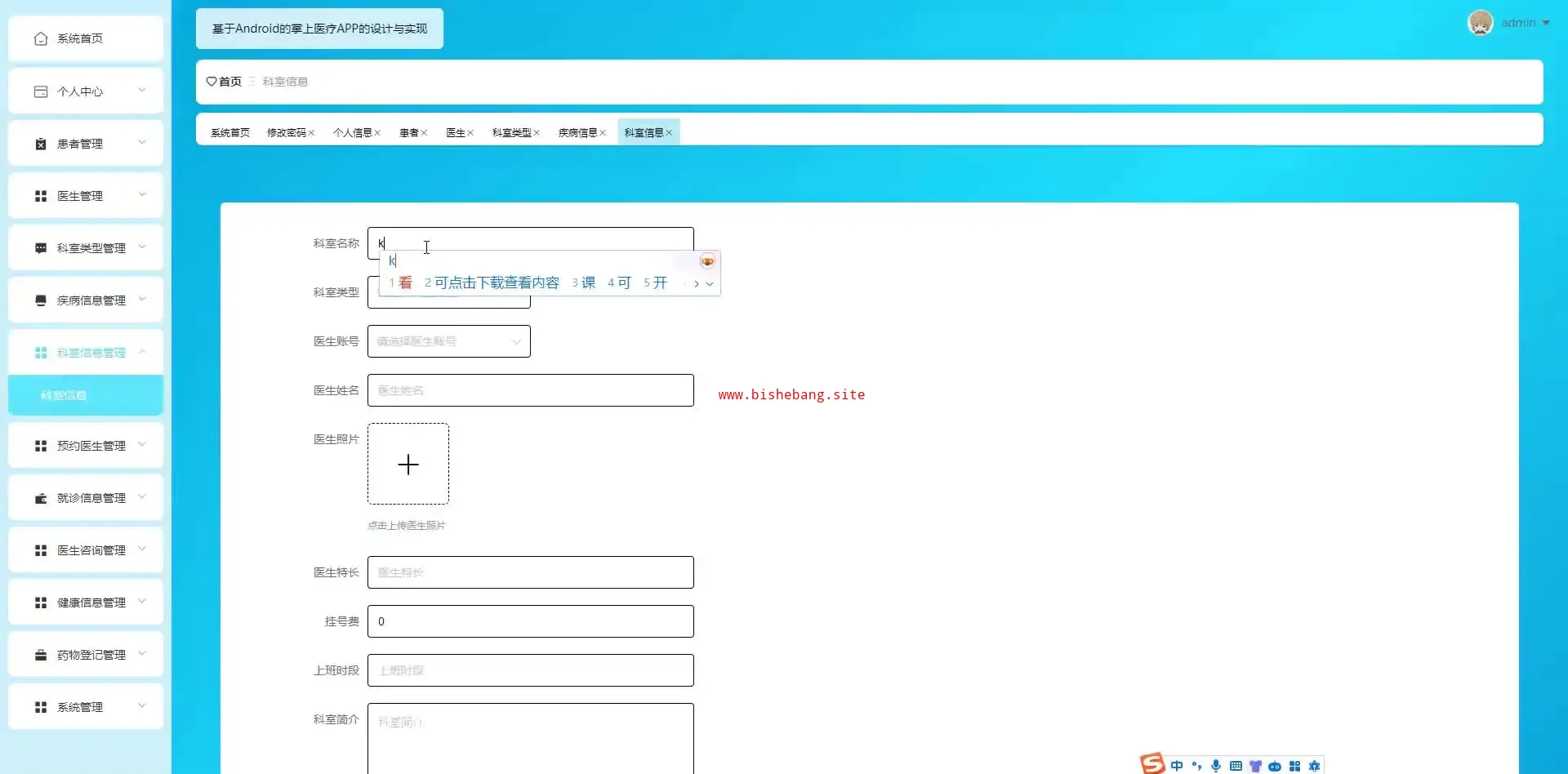Close the 疾病信息 tab

[x=603, y=133]
